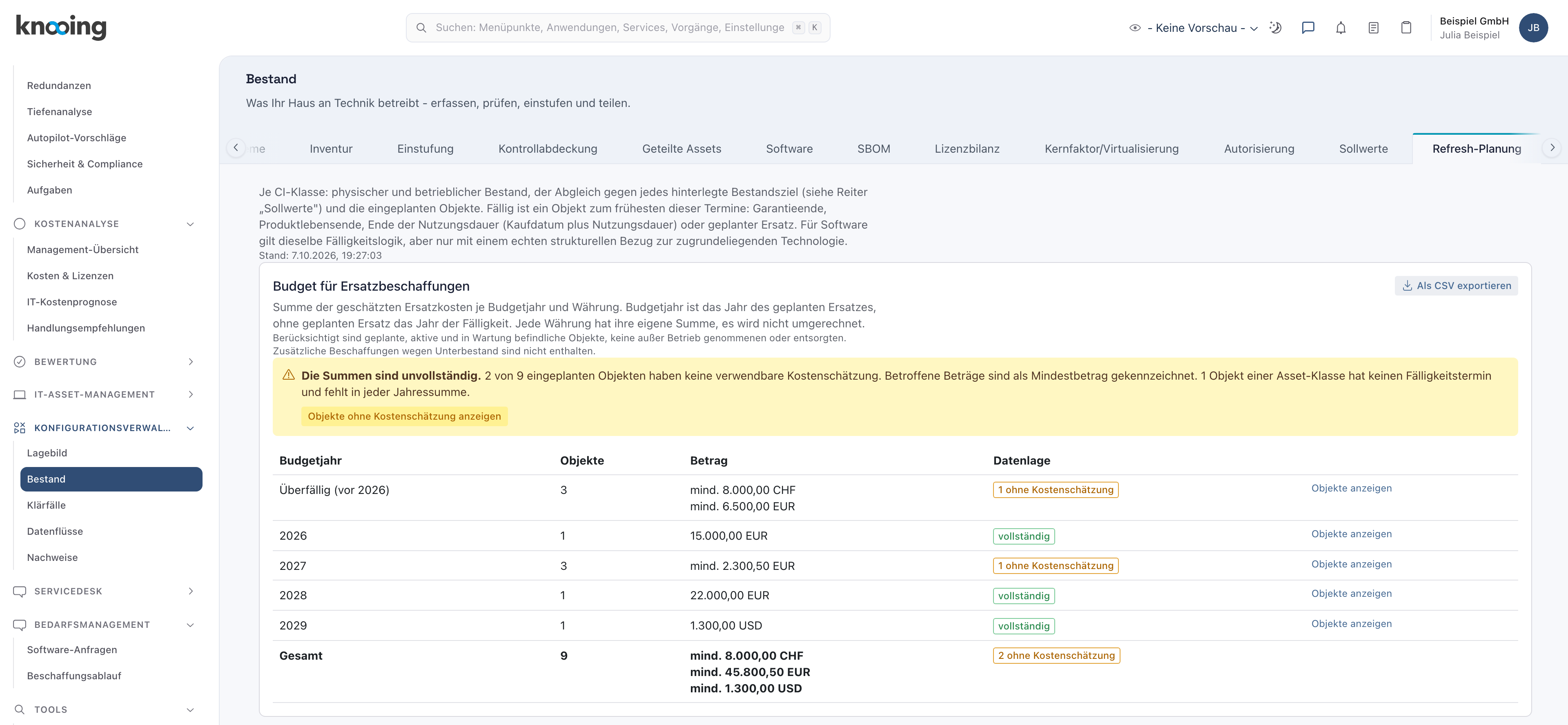1568x725 pixels.
Task: Click the Kostenanalyse circle icon
Action: point(20,224)
